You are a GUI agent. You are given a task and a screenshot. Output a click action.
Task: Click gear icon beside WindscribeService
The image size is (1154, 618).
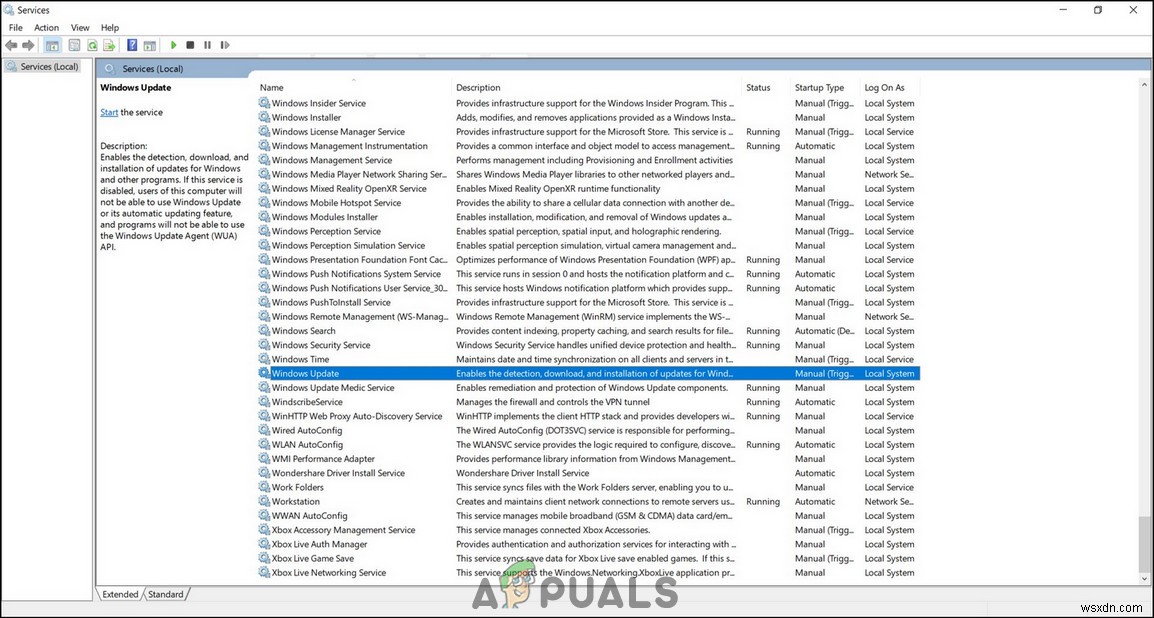coord(264,402)
